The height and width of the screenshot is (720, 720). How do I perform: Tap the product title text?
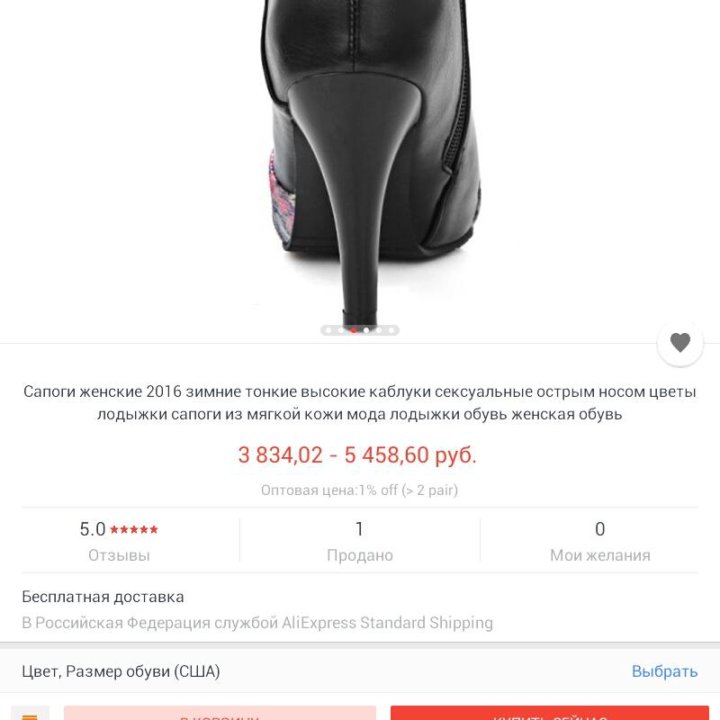pos(360,403)
